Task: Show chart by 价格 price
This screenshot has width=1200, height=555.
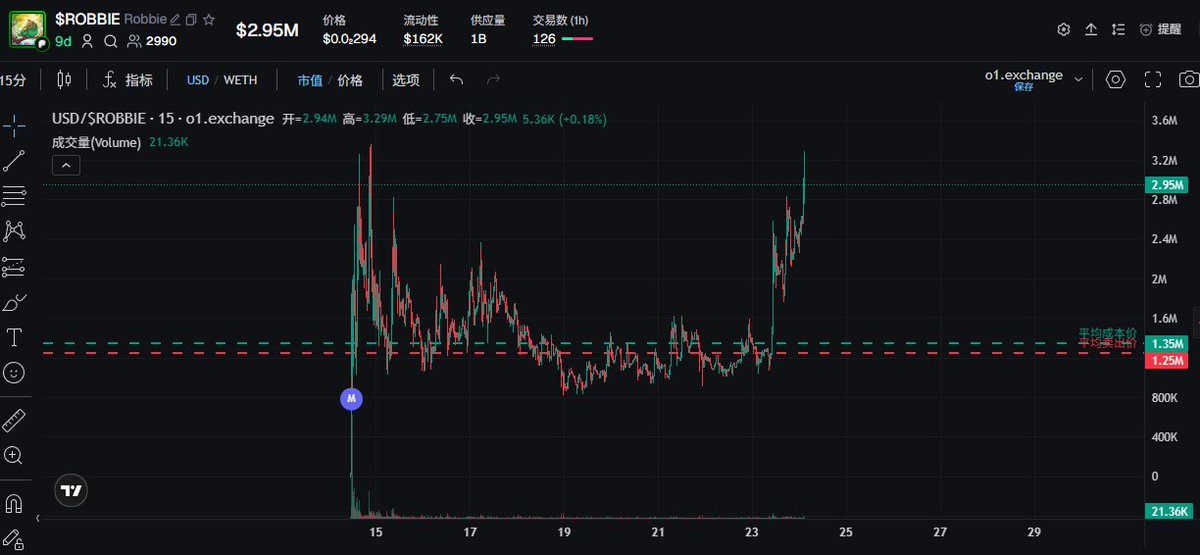Action: coord(350,80)
